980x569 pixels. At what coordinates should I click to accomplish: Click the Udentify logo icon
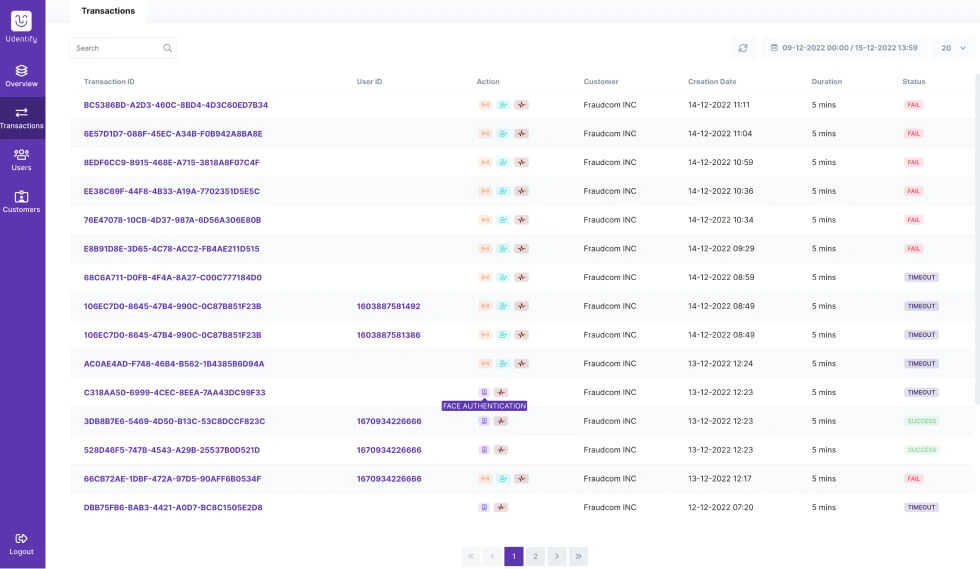[x=21, y=21]
